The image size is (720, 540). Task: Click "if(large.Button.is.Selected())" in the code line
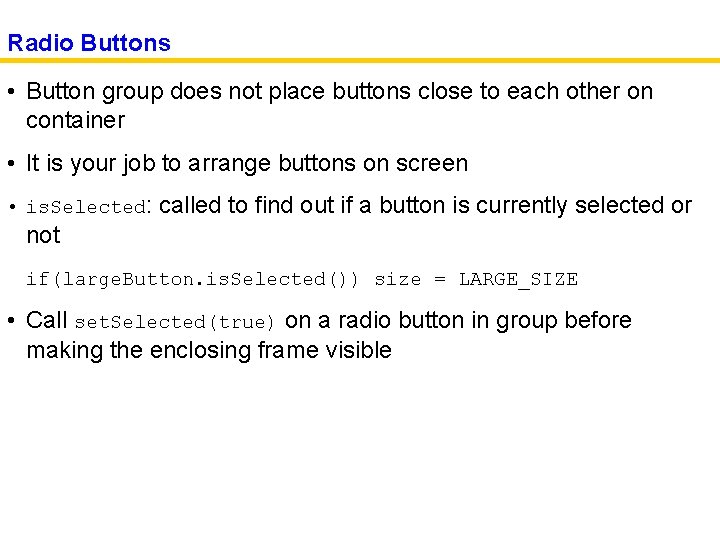pos(192,280)
